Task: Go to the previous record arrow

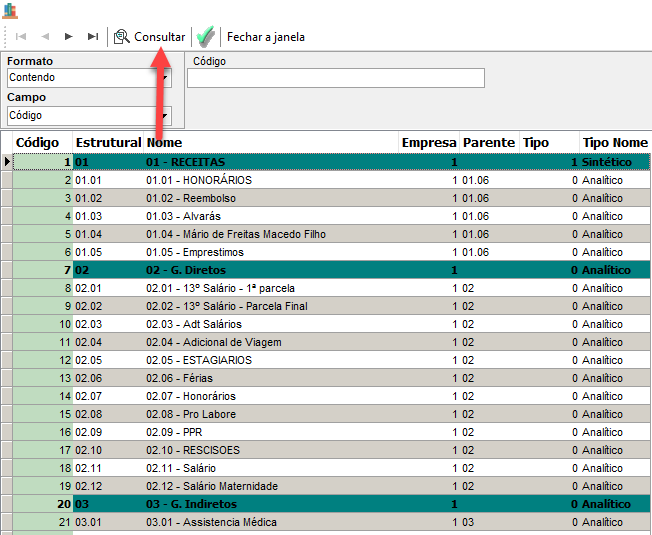Action: tap(45, 37)
